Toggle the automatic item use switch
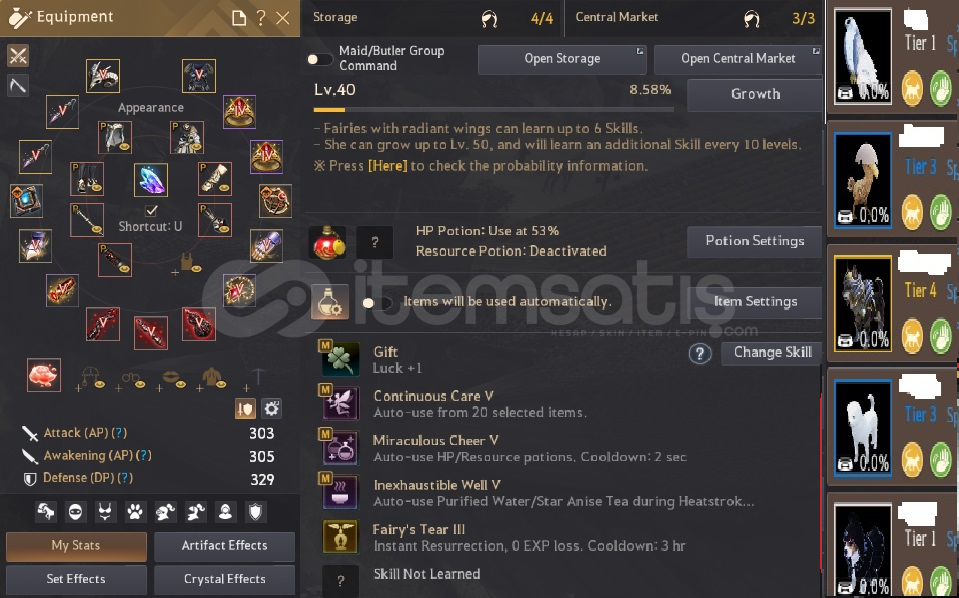Image resolution: width=959 pixels, height=598 pixels. pyautogui.click(x=377, y=303)
